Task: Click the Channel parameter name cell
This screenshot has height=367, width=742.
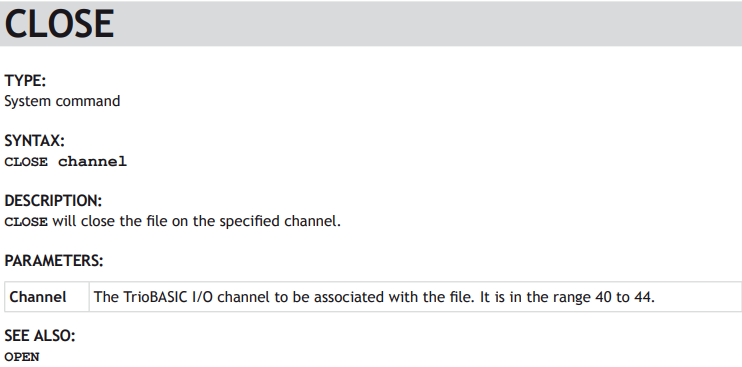Action: coord(46,297)
